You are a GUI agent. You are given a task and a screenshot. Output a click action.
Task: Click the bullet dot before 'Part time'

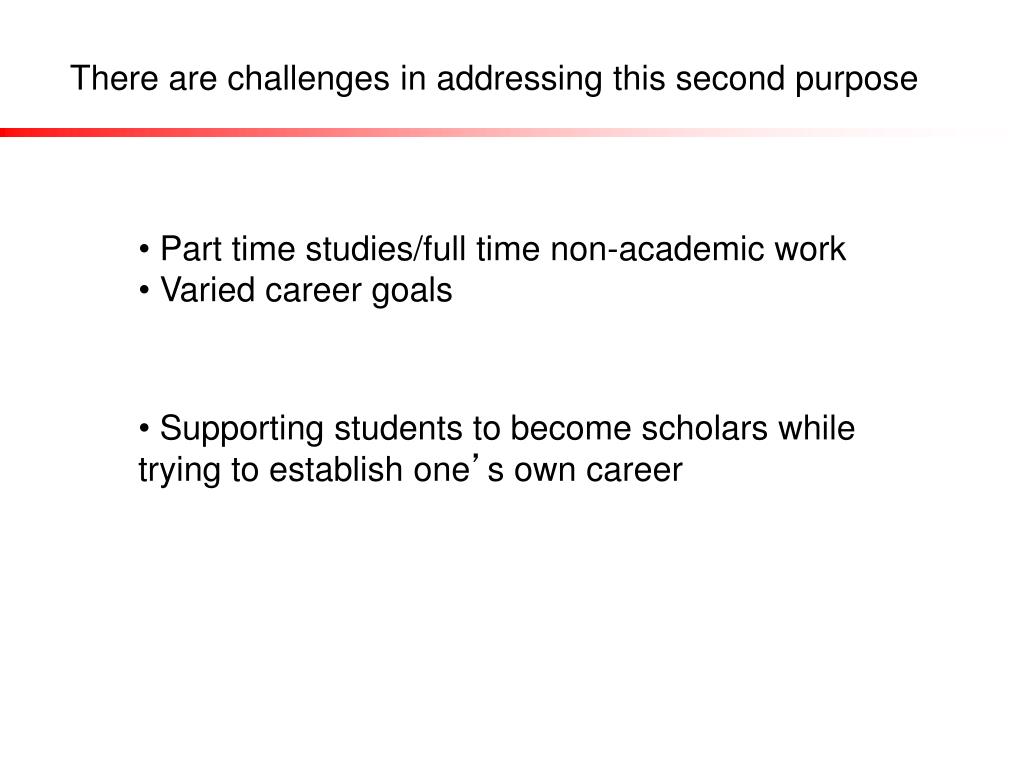click(144, 250)
